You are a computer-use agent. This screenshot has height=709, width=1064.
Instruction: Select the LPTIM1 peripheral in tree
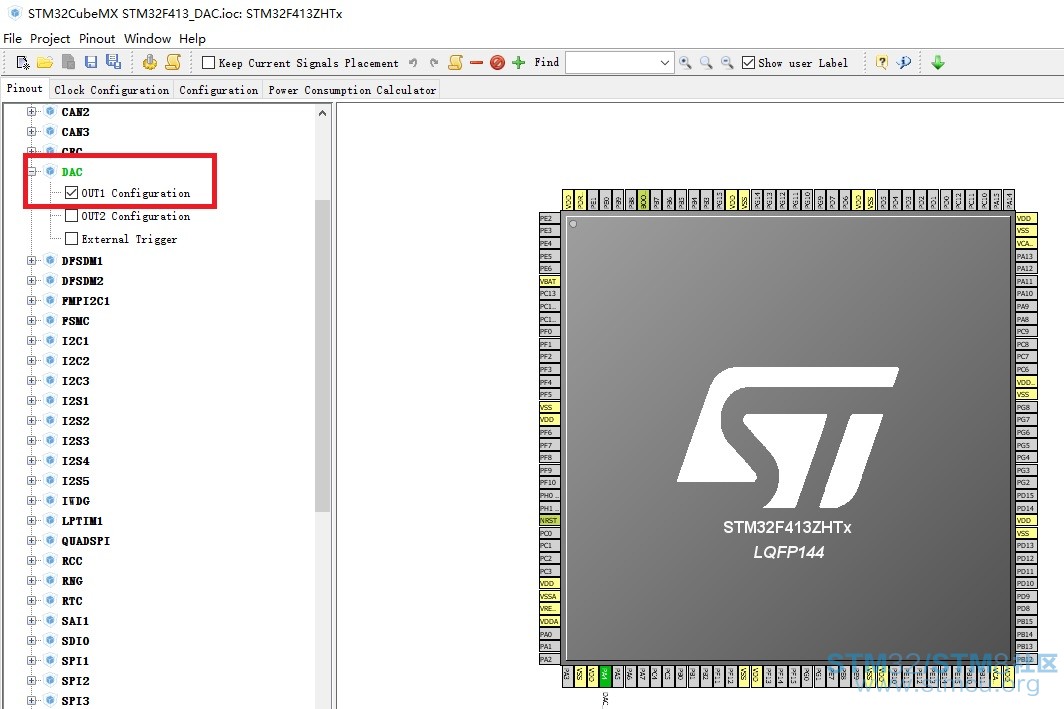coord(82,521)
